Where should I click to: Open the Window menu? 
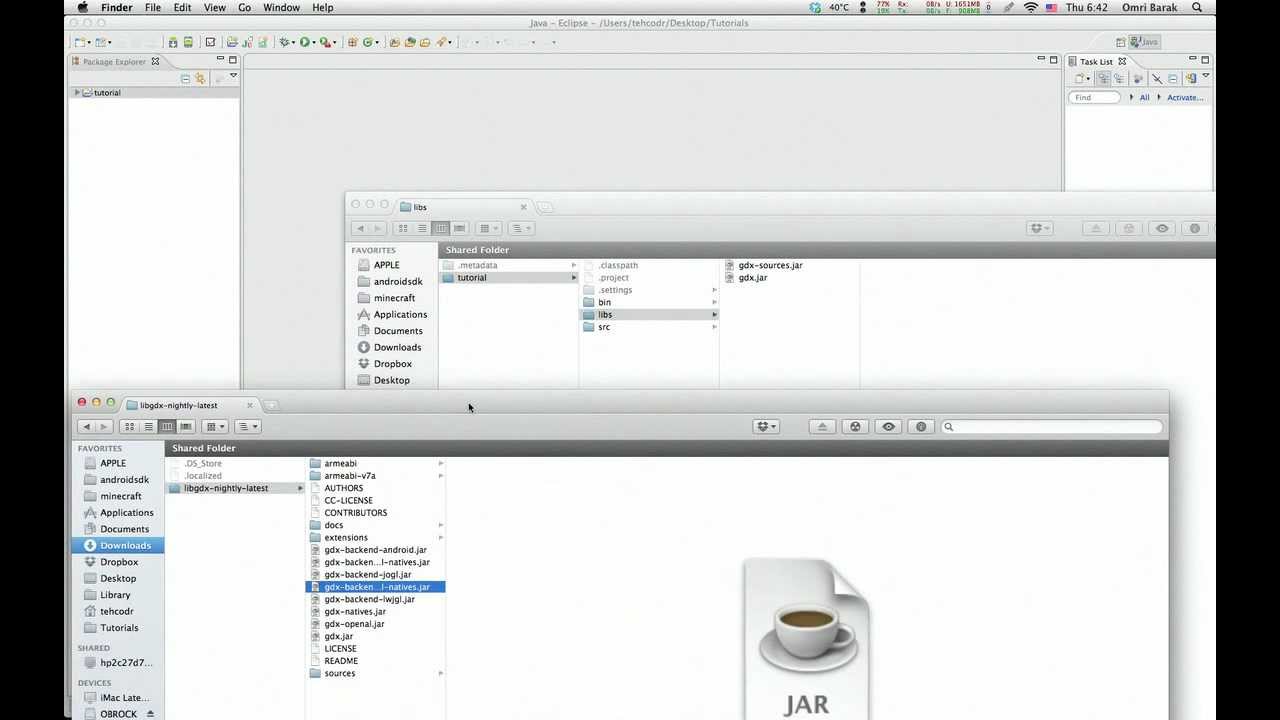click(x=281, y=7)
